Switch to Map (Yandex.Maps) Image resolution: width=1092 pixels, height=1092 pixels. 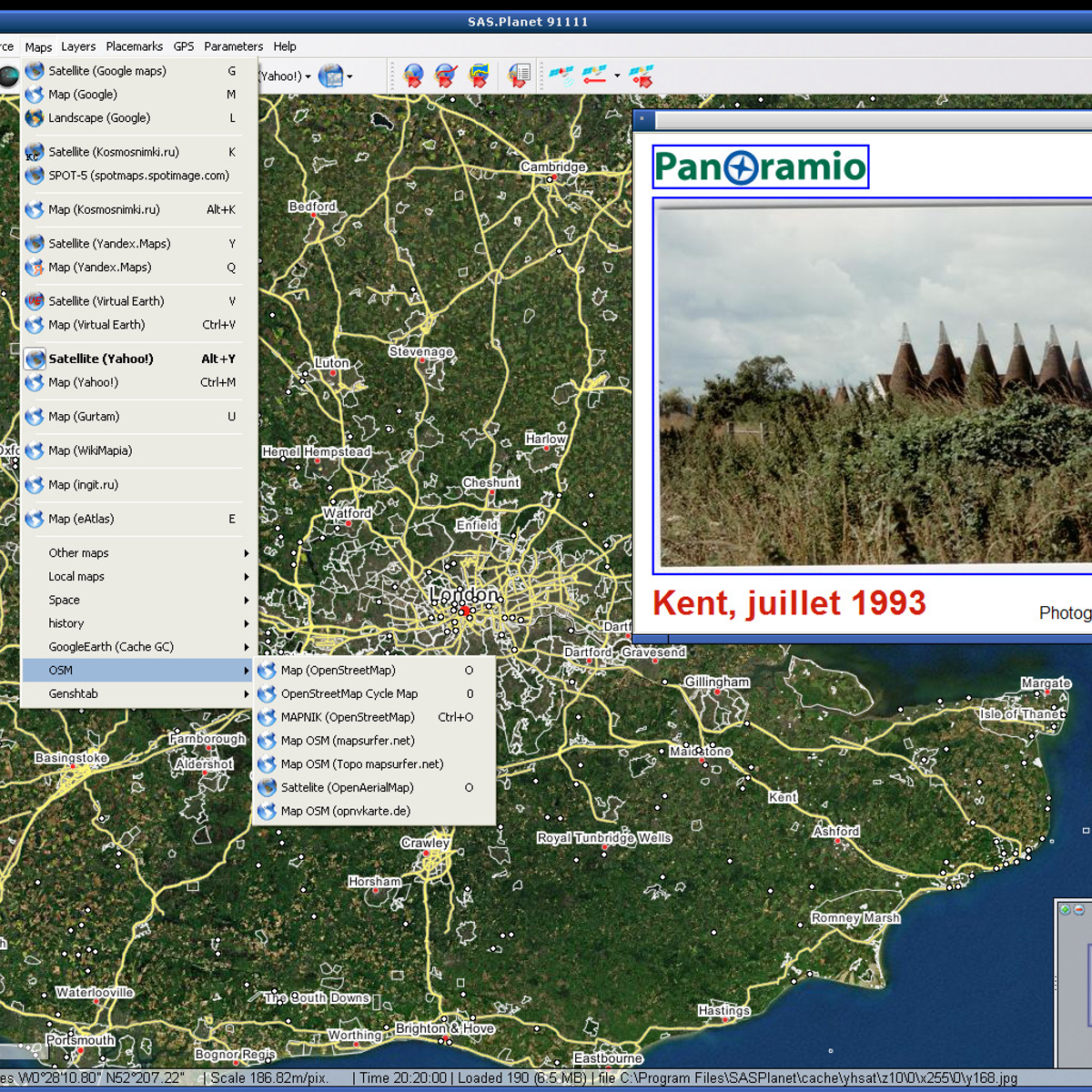(139, 268)
